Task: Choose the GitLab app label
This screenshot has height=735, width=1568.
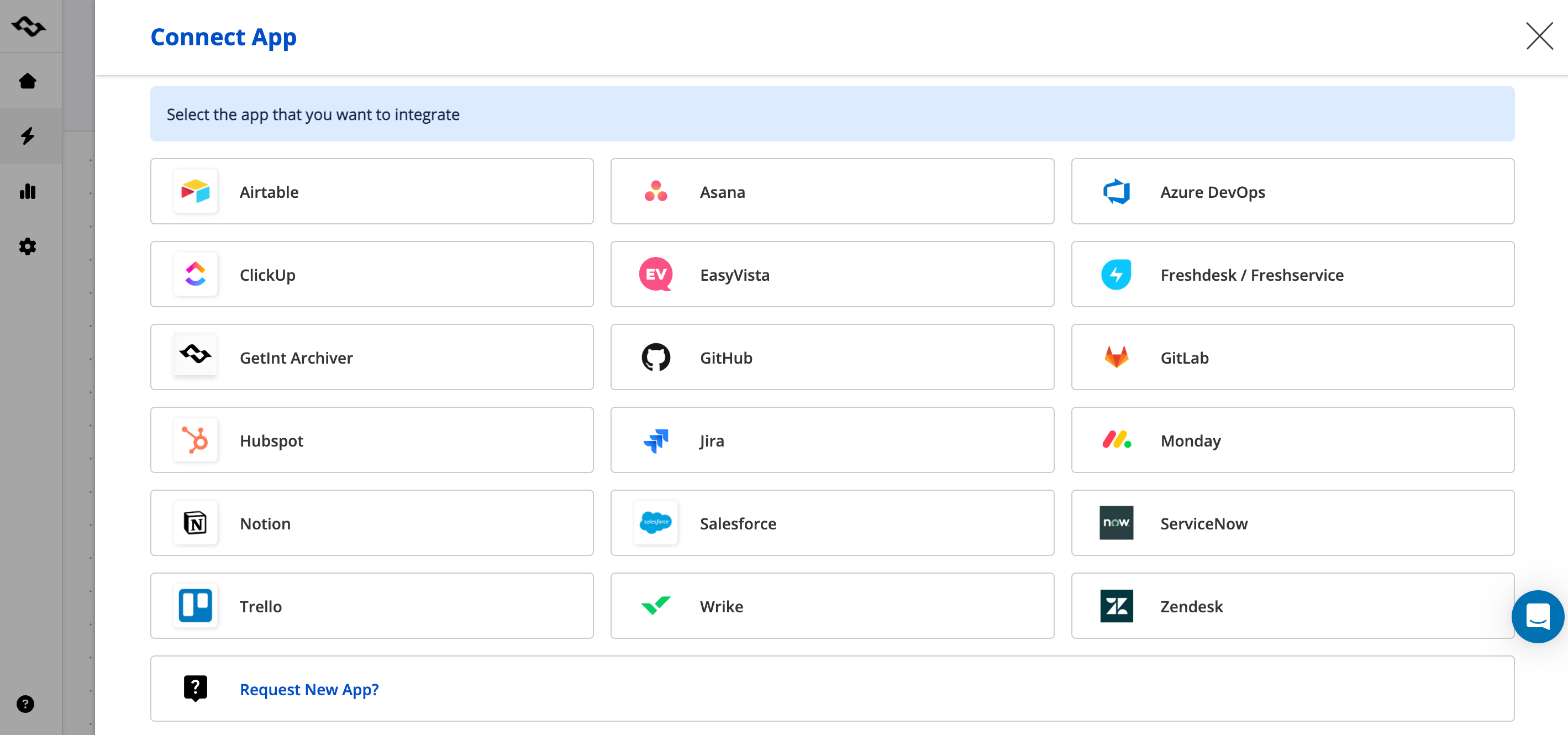Action: point(1184,358)
